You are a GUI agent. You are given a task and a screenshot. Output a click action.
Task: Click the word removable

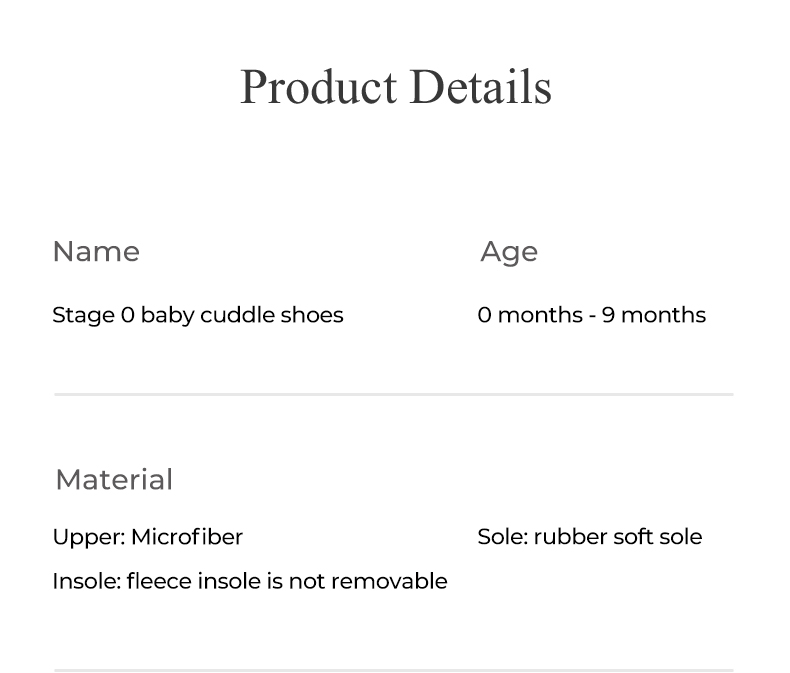coord(389,581)
